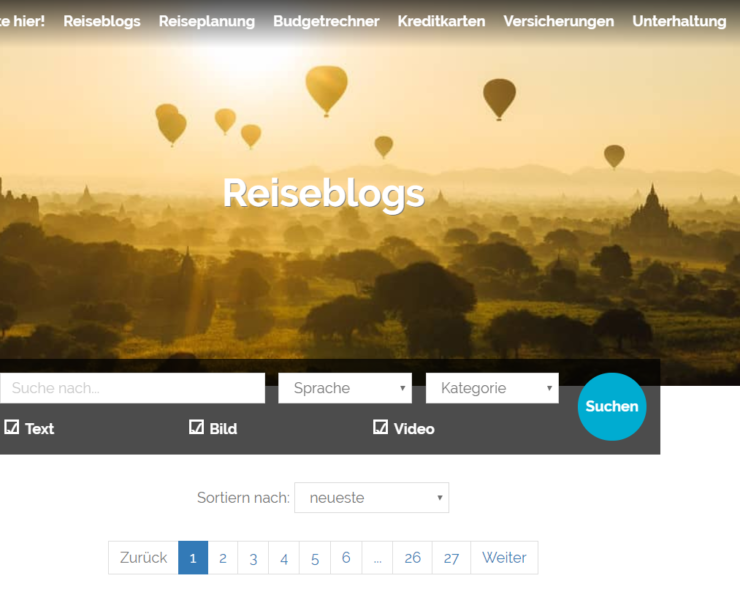The width and height of the screenshot is (740, 600).
Task: Click the Zurück pagination link
Action: (x=143, y=558)
